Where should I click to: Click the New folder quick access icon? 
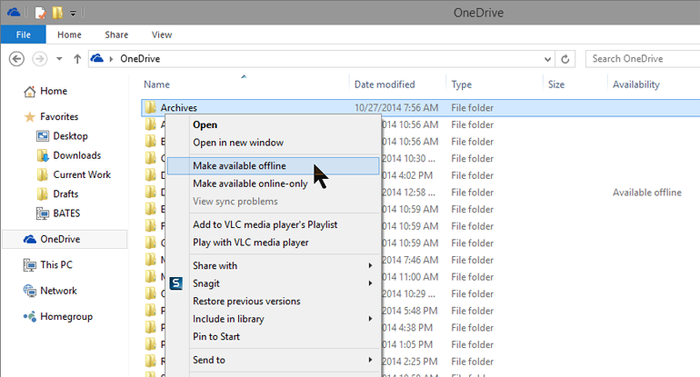57,13
